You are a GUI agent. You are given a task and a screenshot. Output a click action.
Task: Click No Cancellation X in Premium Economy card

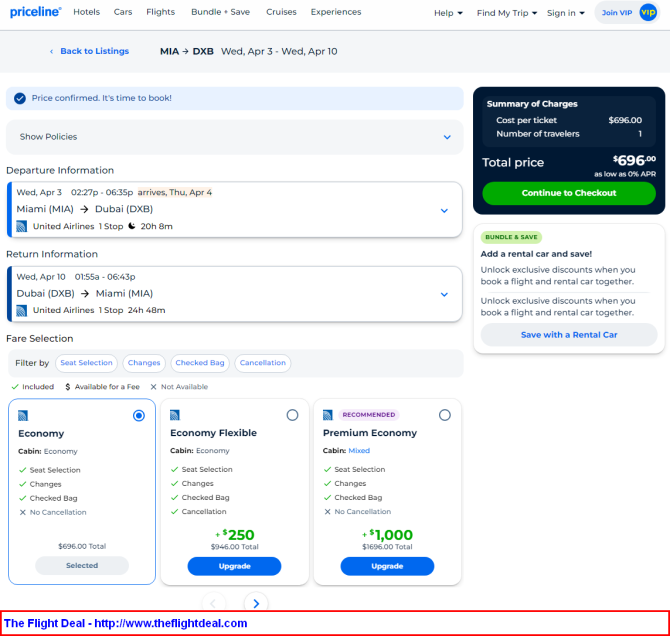point(327,512)
